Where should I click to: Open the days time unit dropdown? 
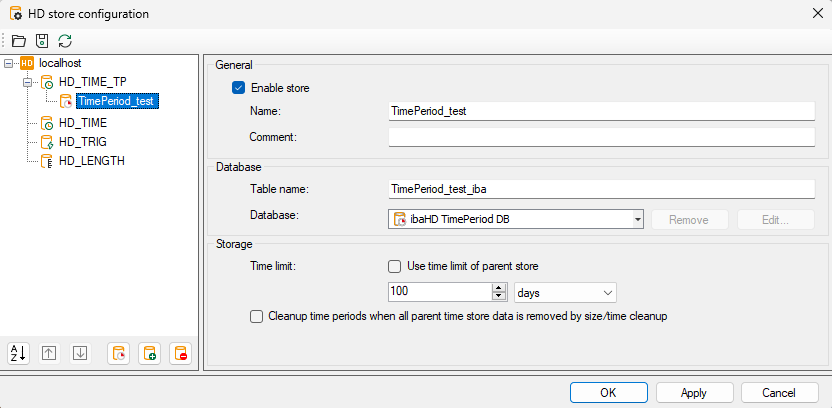click(x=565, y=292)
